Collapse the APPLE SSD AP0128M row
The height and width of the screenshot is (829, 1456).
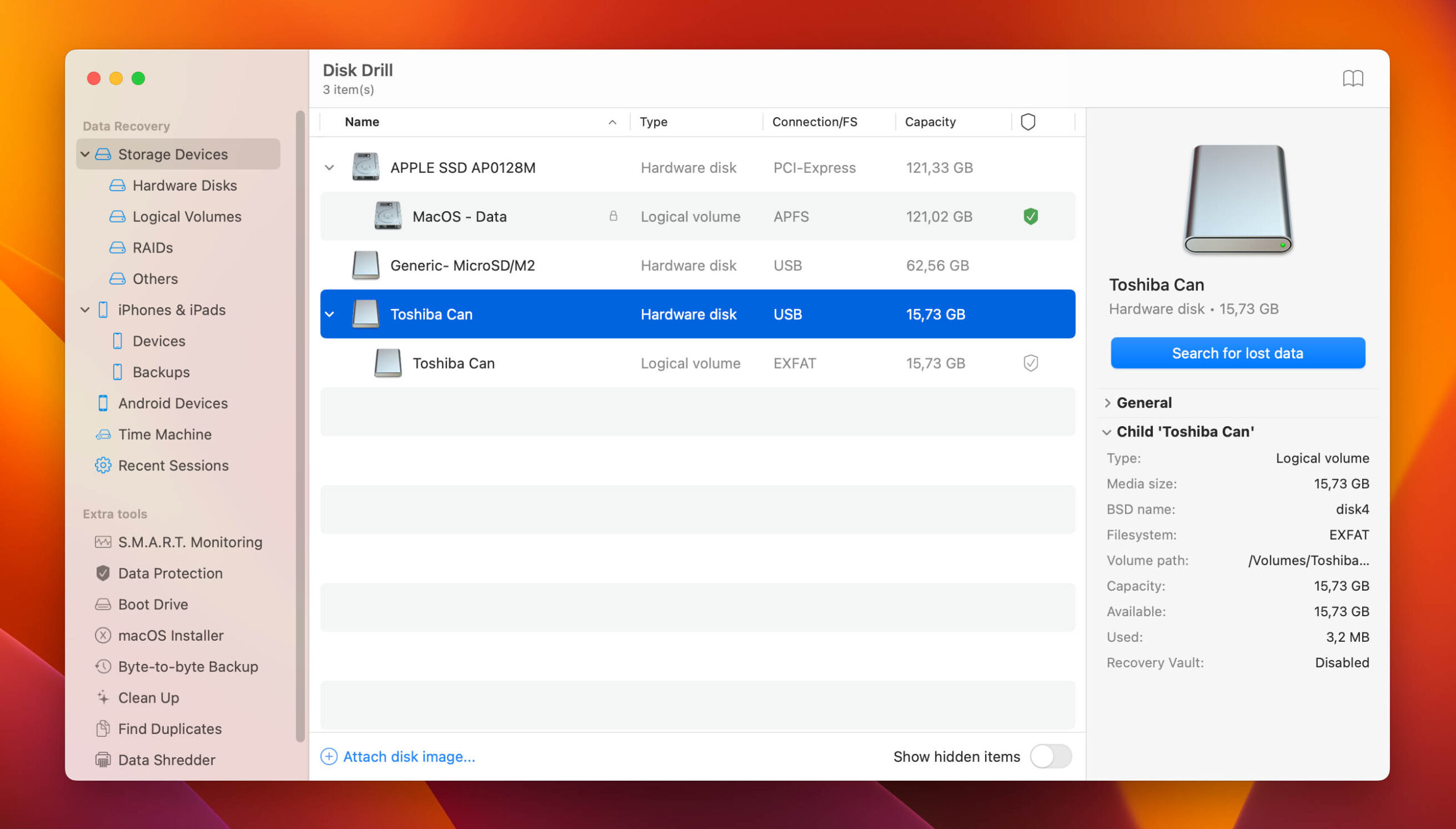point(329,168)
